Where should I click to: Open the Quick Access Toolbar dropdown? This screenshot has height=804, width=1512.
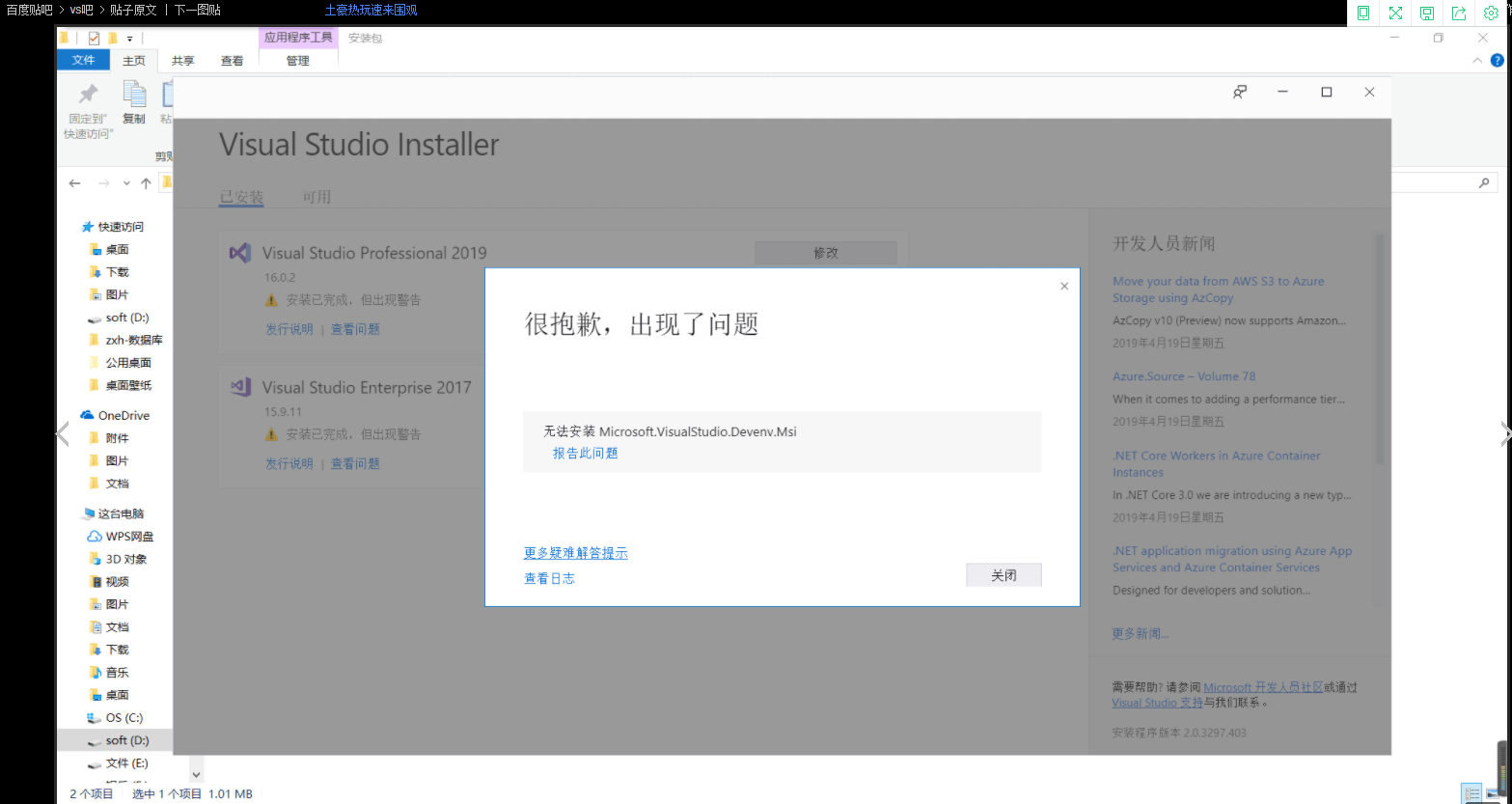click(x=129, y=39)
